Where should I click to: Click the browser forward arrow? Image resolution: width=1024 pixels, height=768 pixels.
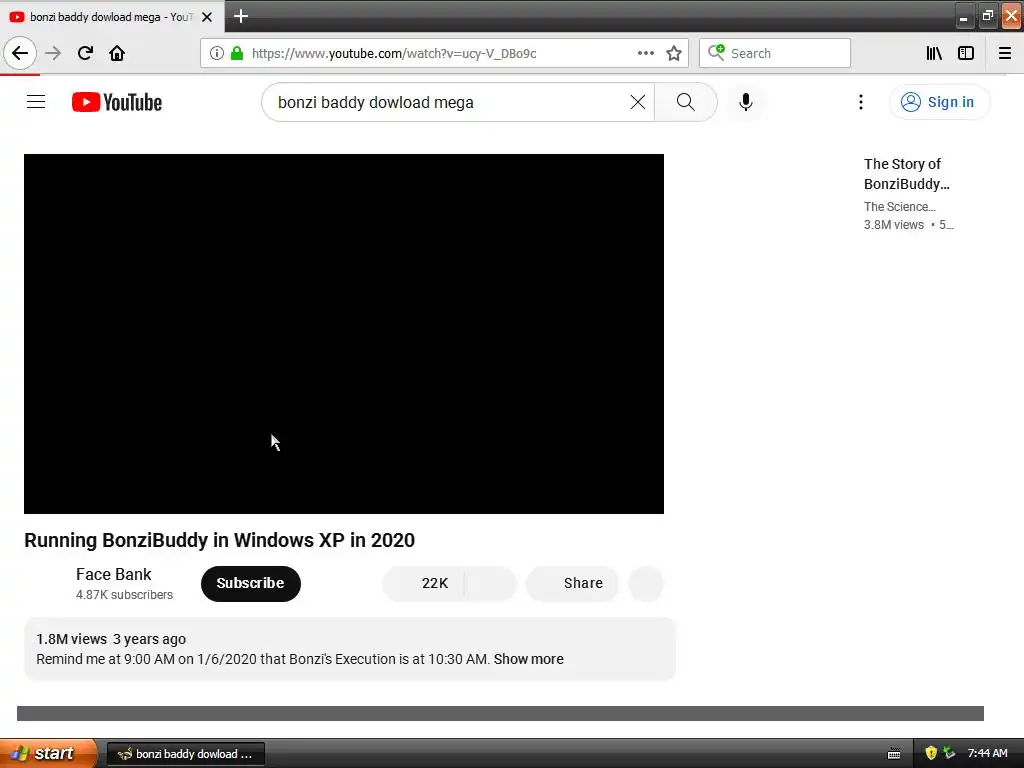pos(53,53)
